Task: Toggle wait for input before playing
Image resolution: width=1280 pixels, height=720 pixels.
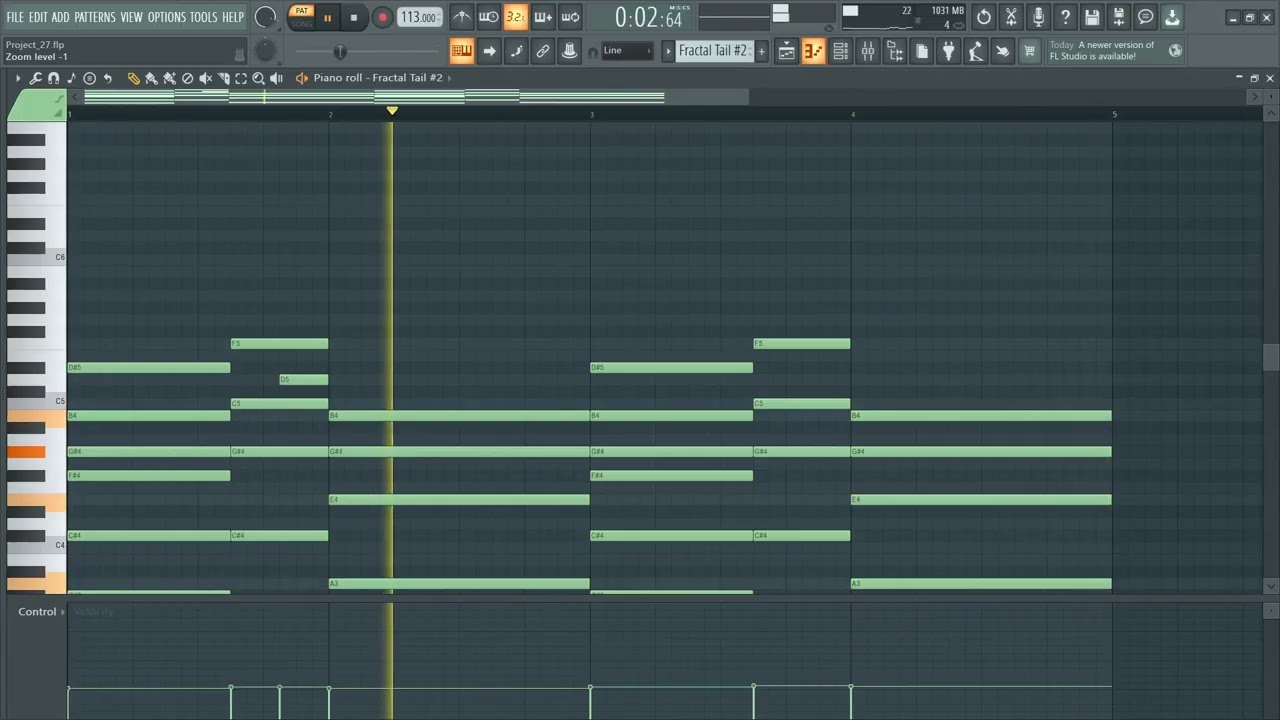Action: pyautogui.click(x=488, y=17)
